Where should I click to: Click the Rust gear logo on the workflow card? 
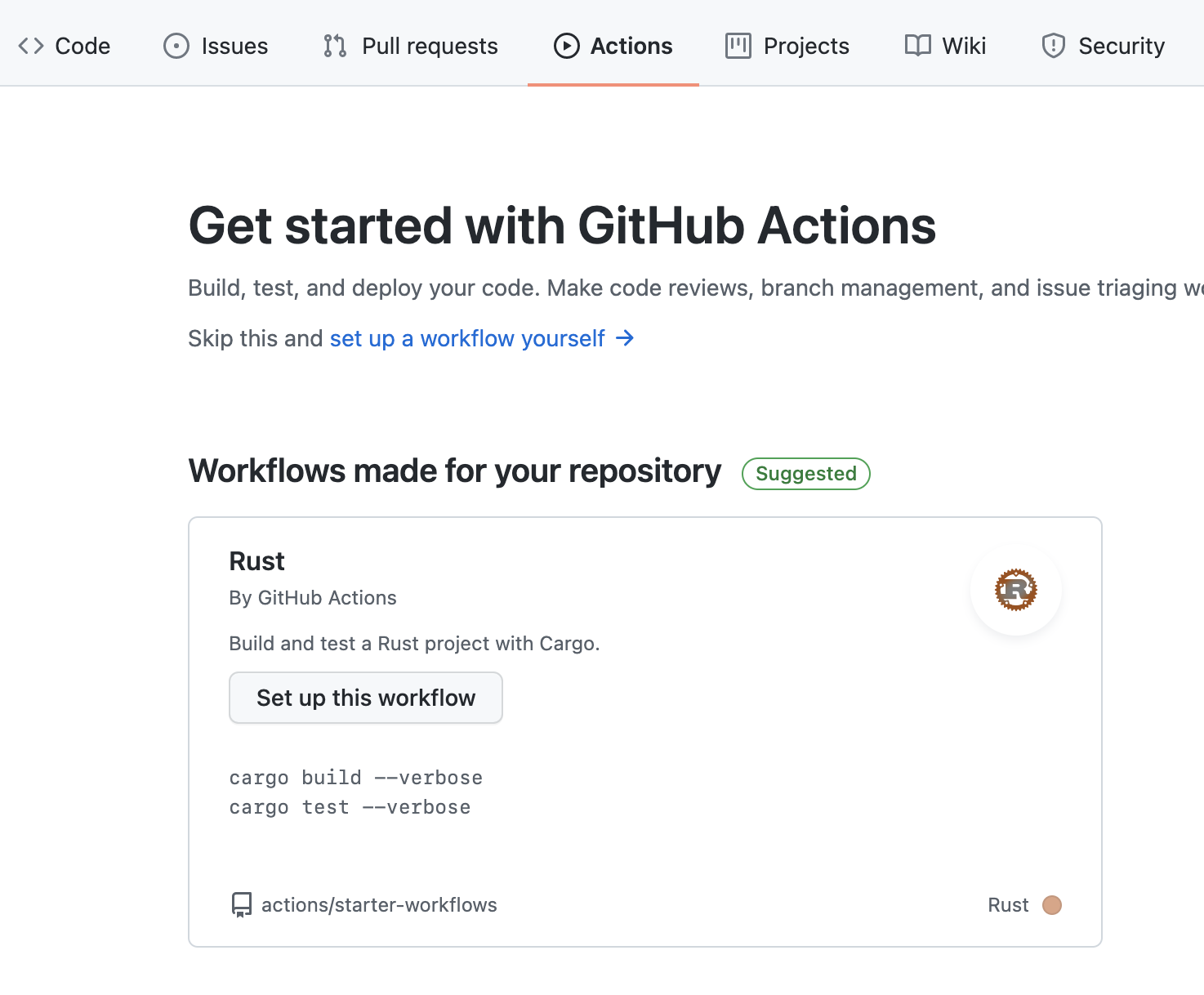pyautogui.click(x=1015, y=591)
